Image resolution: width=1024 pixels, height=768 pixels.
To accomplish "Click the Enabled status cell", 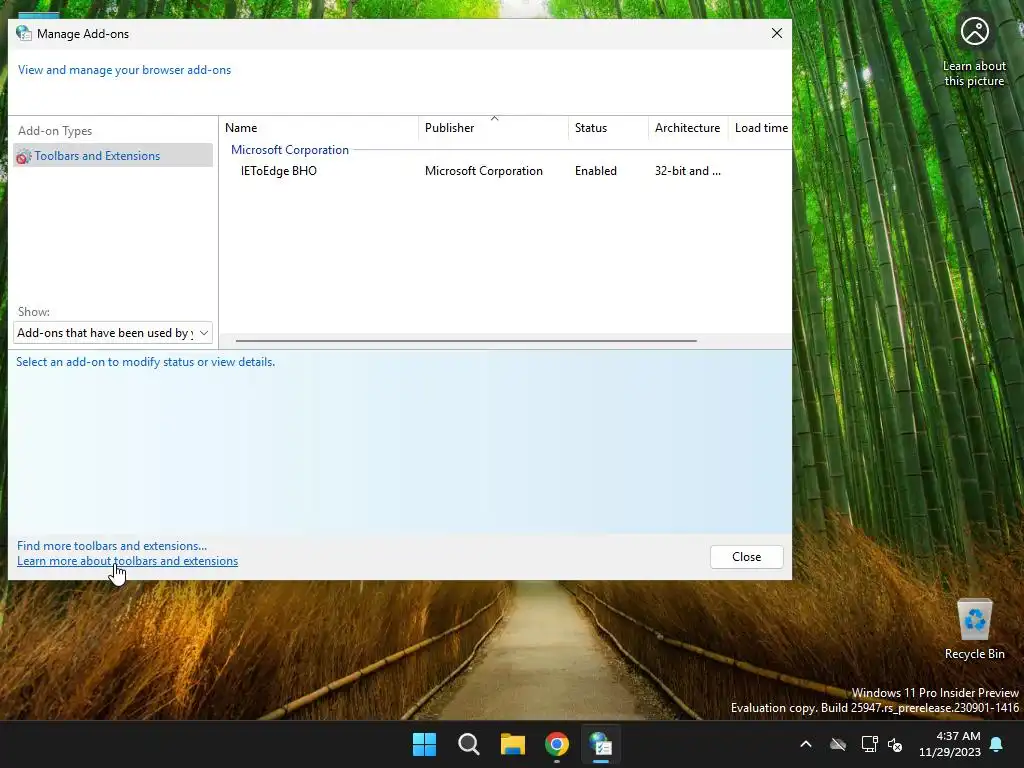I will [x=596, y=171].
